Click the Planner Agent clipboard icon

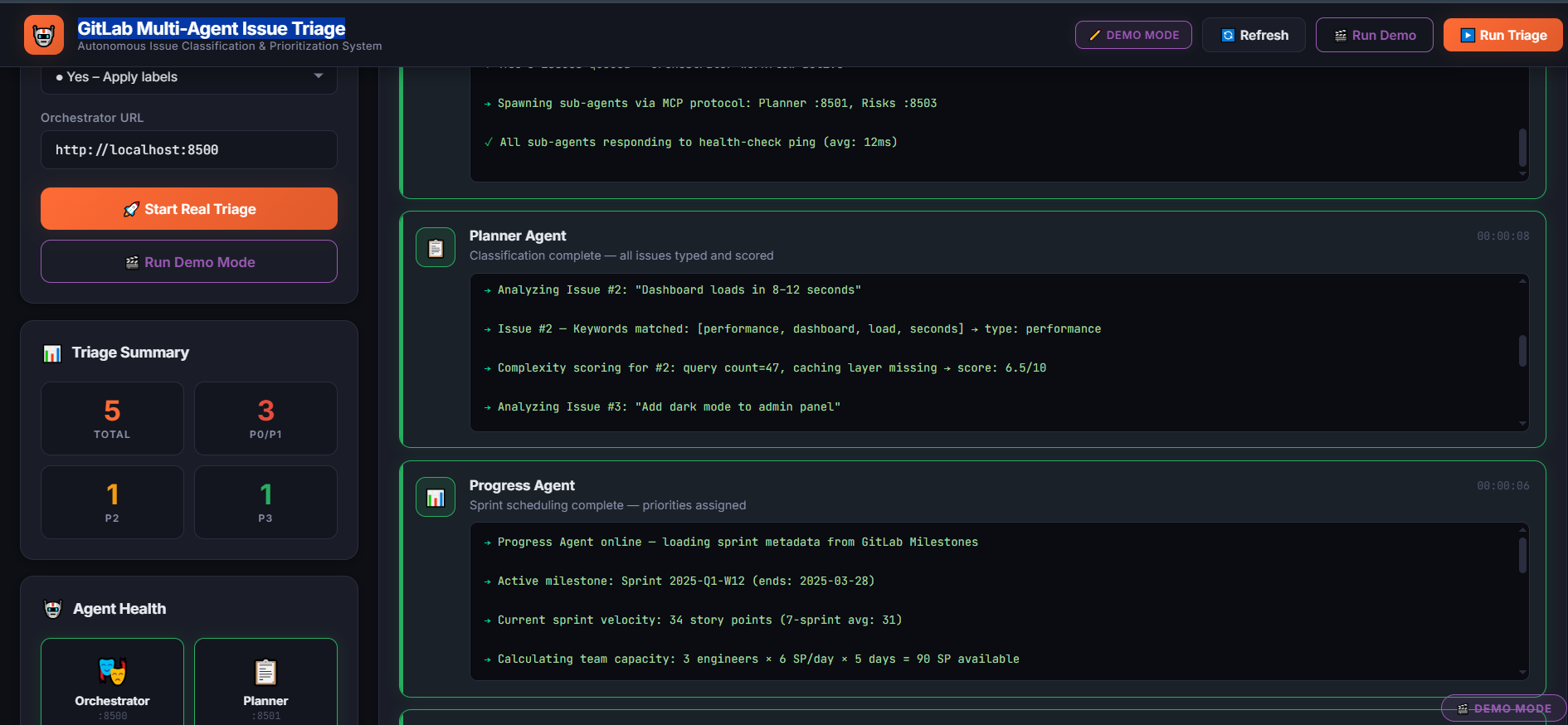pyautogui.click(x=436, y=247)
